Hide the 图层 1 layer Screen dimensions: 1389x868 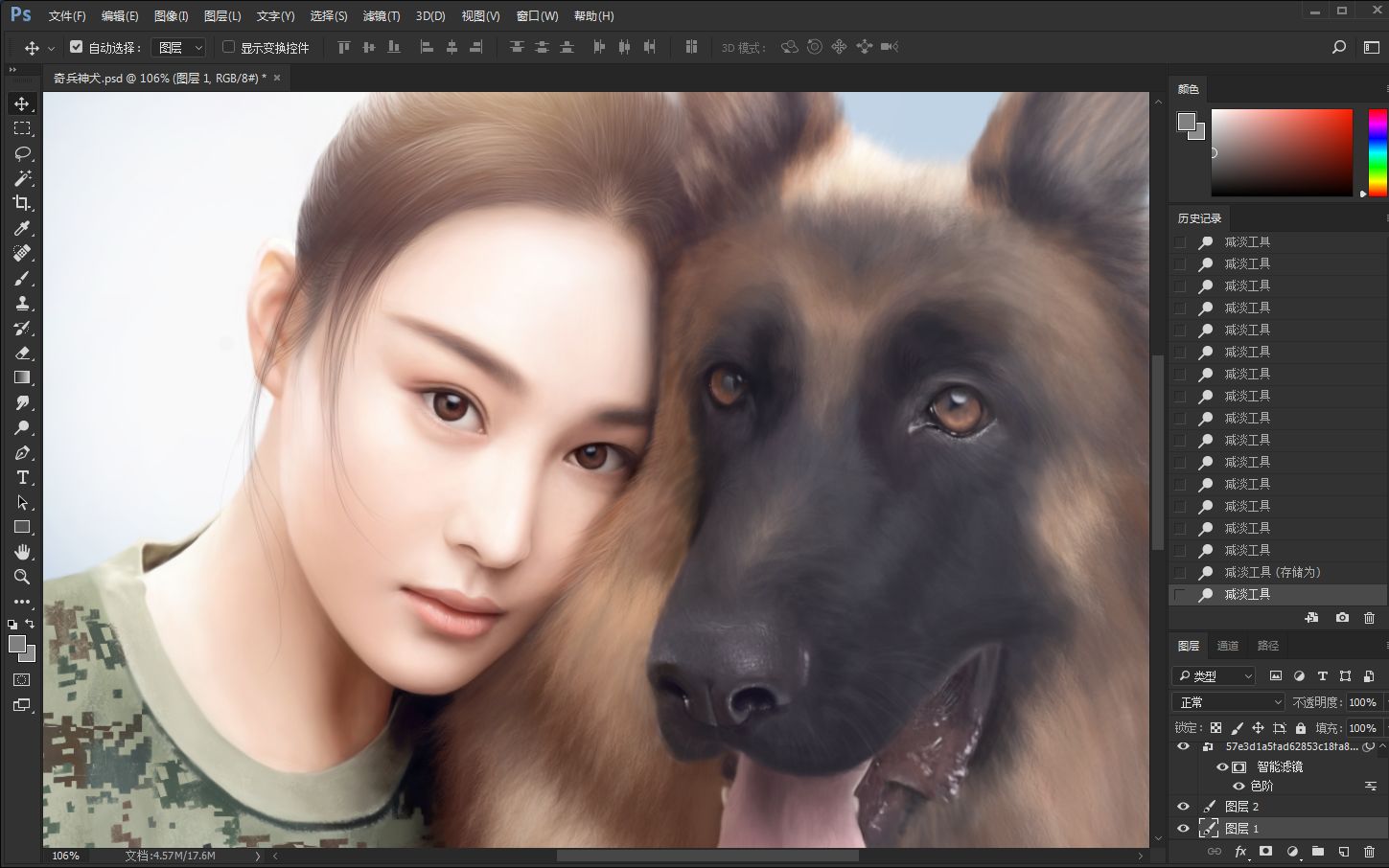point(1183,829)
